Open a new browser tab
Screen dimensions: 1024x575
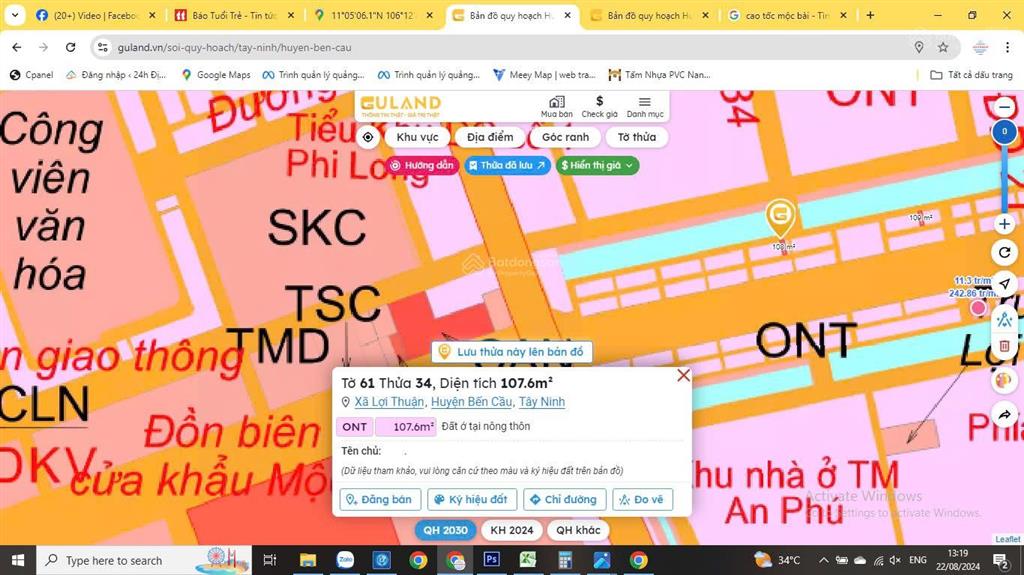870,15
